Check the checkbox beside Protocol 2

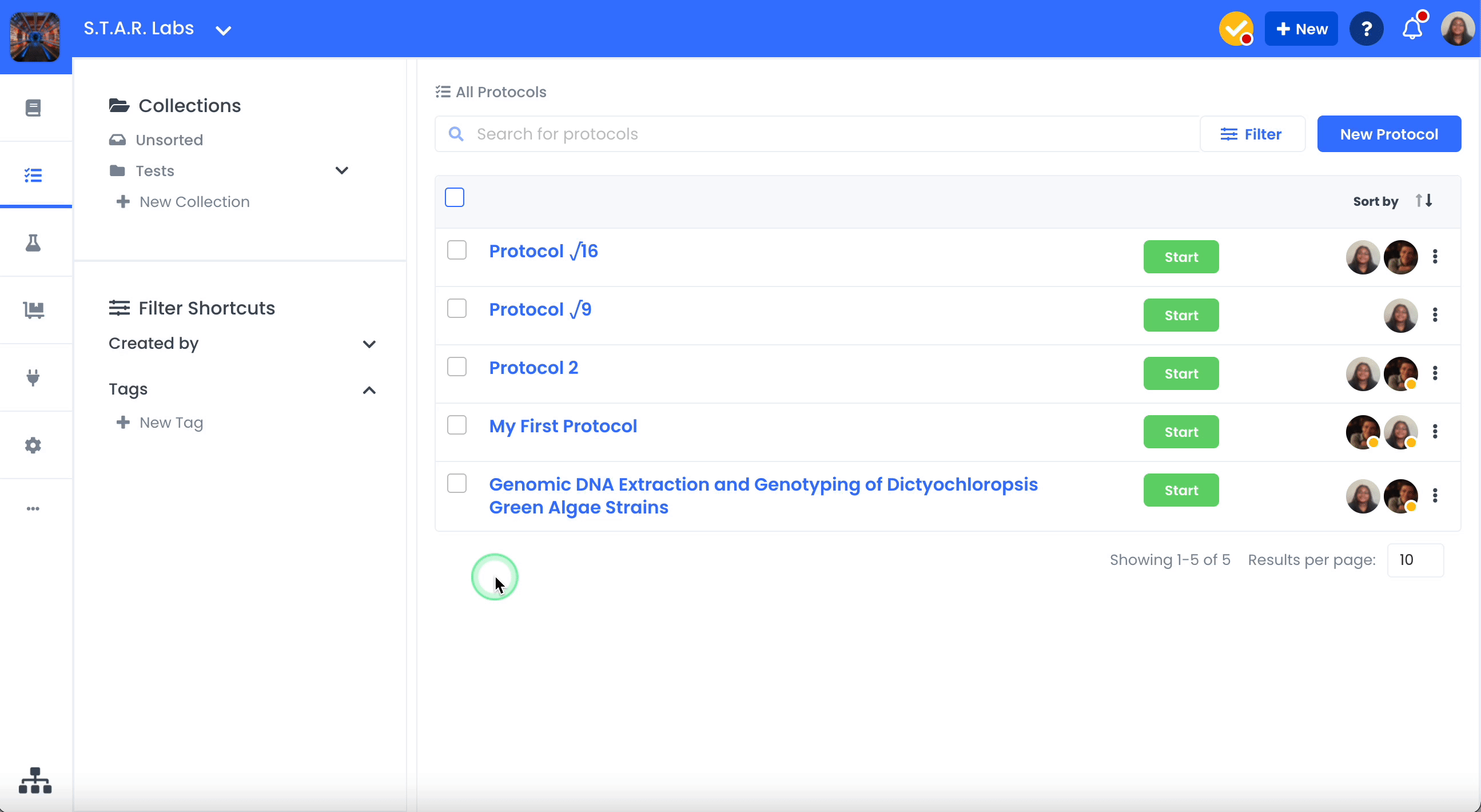click(x=456, y=367)
